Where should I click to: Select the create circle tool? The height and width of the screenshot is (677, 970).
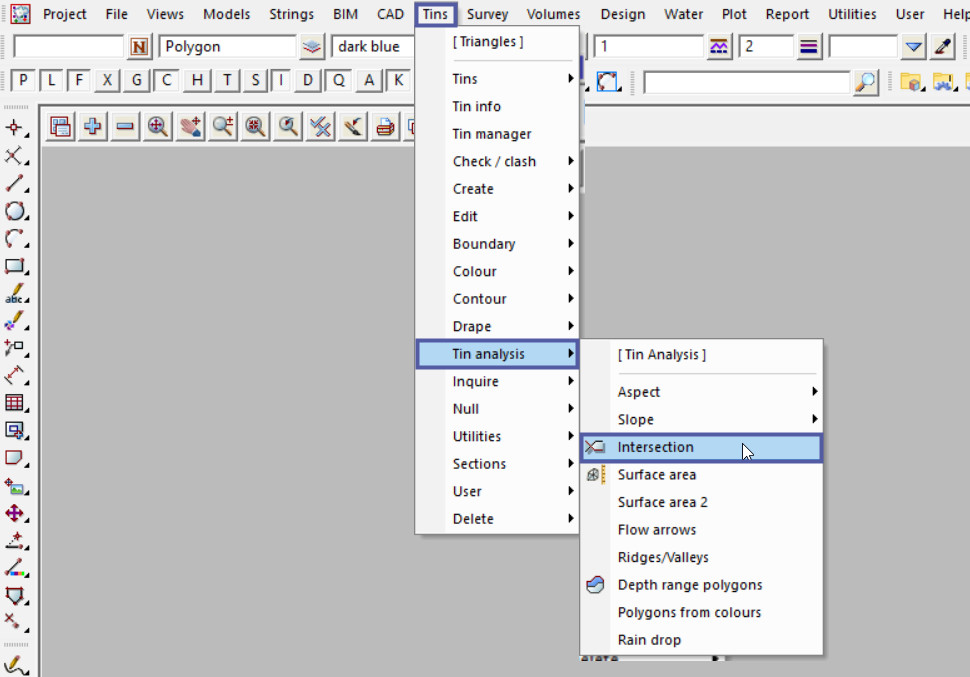[x=15, y=211]
